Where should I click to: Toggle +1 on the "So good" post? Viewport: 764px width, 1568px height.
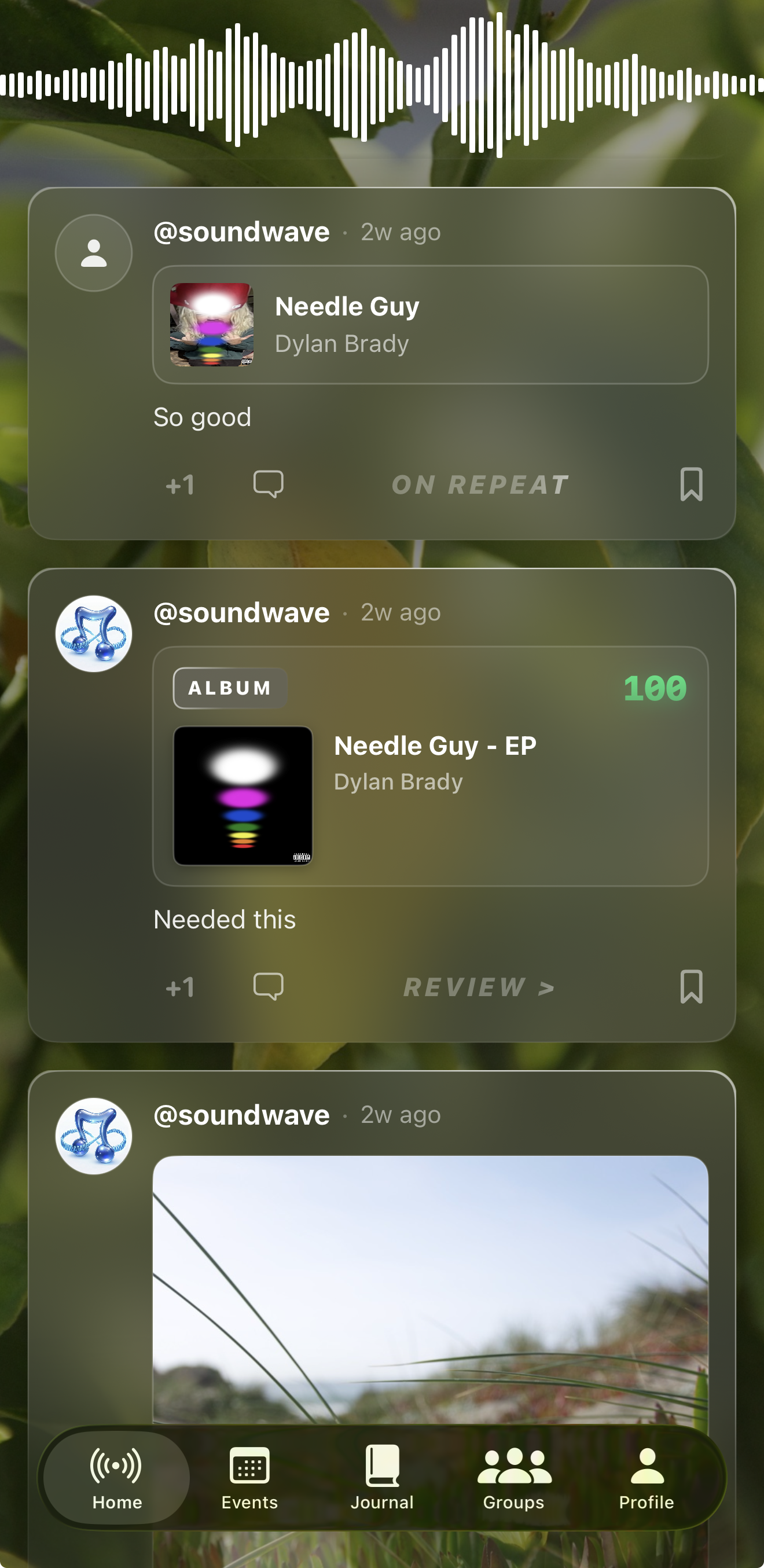coord(180,485)
